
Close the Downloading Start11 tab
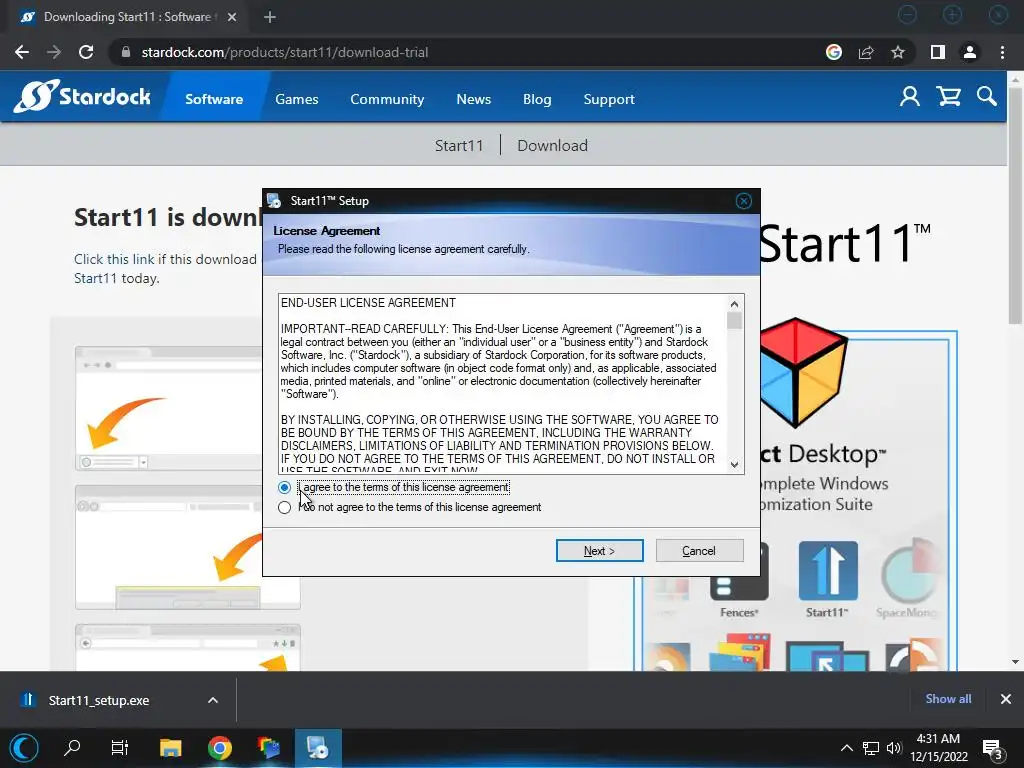(232, 17)
